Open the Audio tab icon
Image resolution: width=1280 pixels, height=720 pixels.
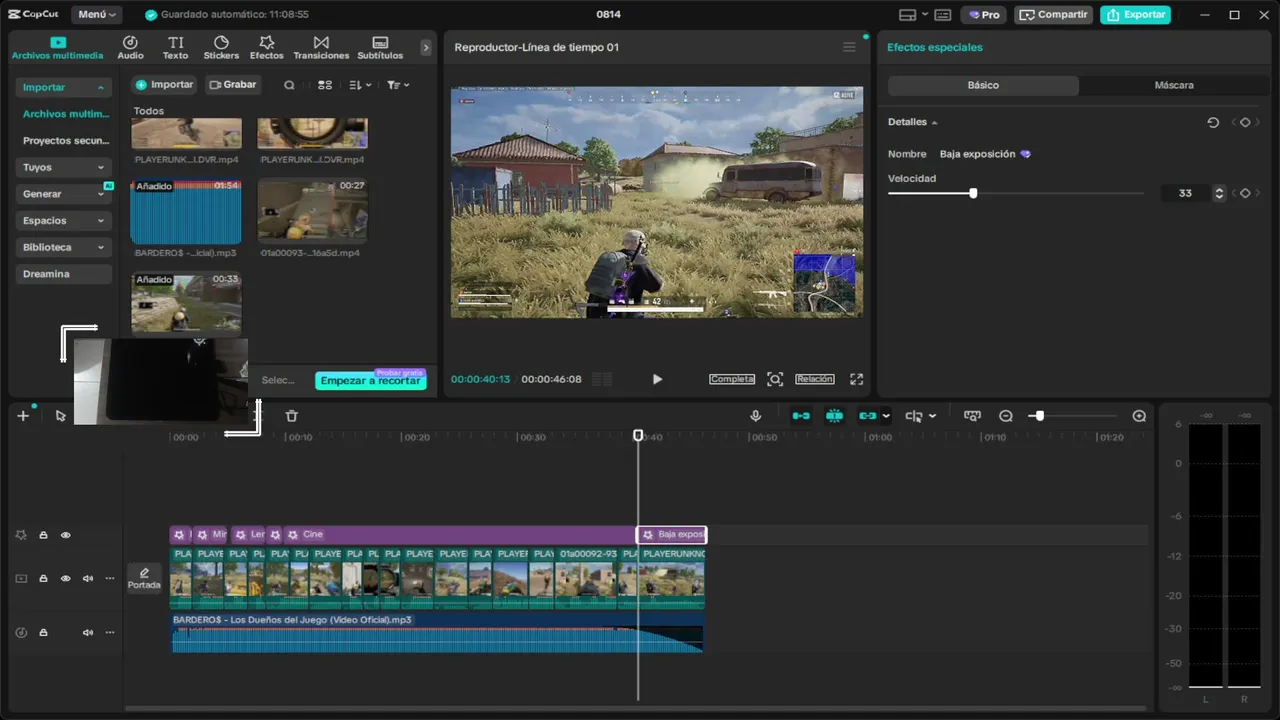130,47
